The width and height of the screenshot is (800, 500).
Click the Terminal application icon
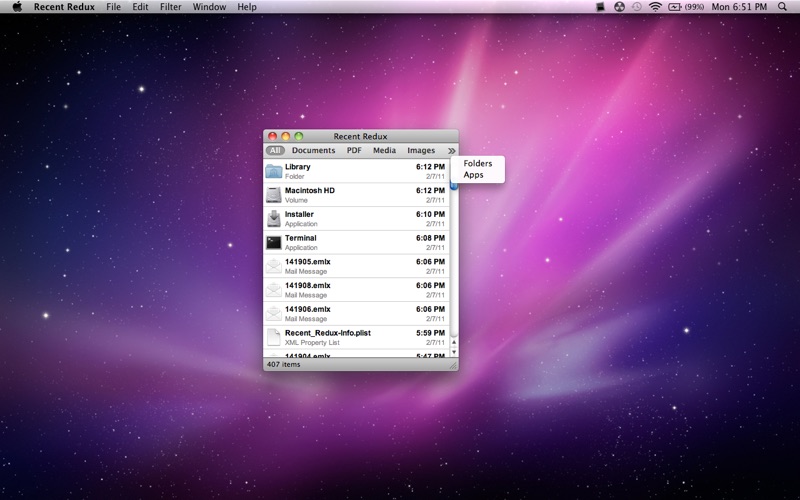(274, 242)
